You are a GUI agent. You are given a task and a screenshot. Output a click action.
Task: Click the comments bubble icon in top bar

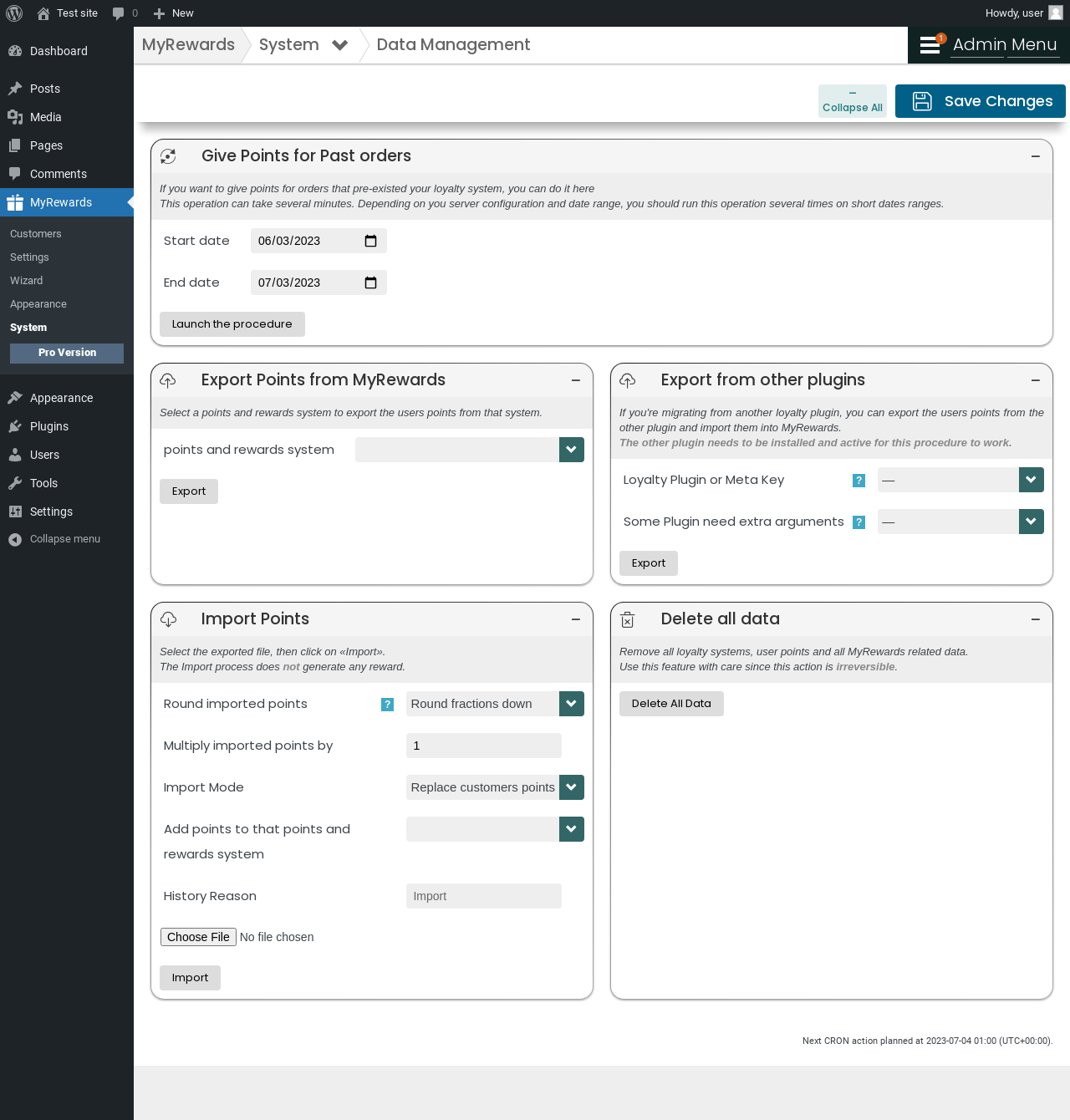[118, 13]
